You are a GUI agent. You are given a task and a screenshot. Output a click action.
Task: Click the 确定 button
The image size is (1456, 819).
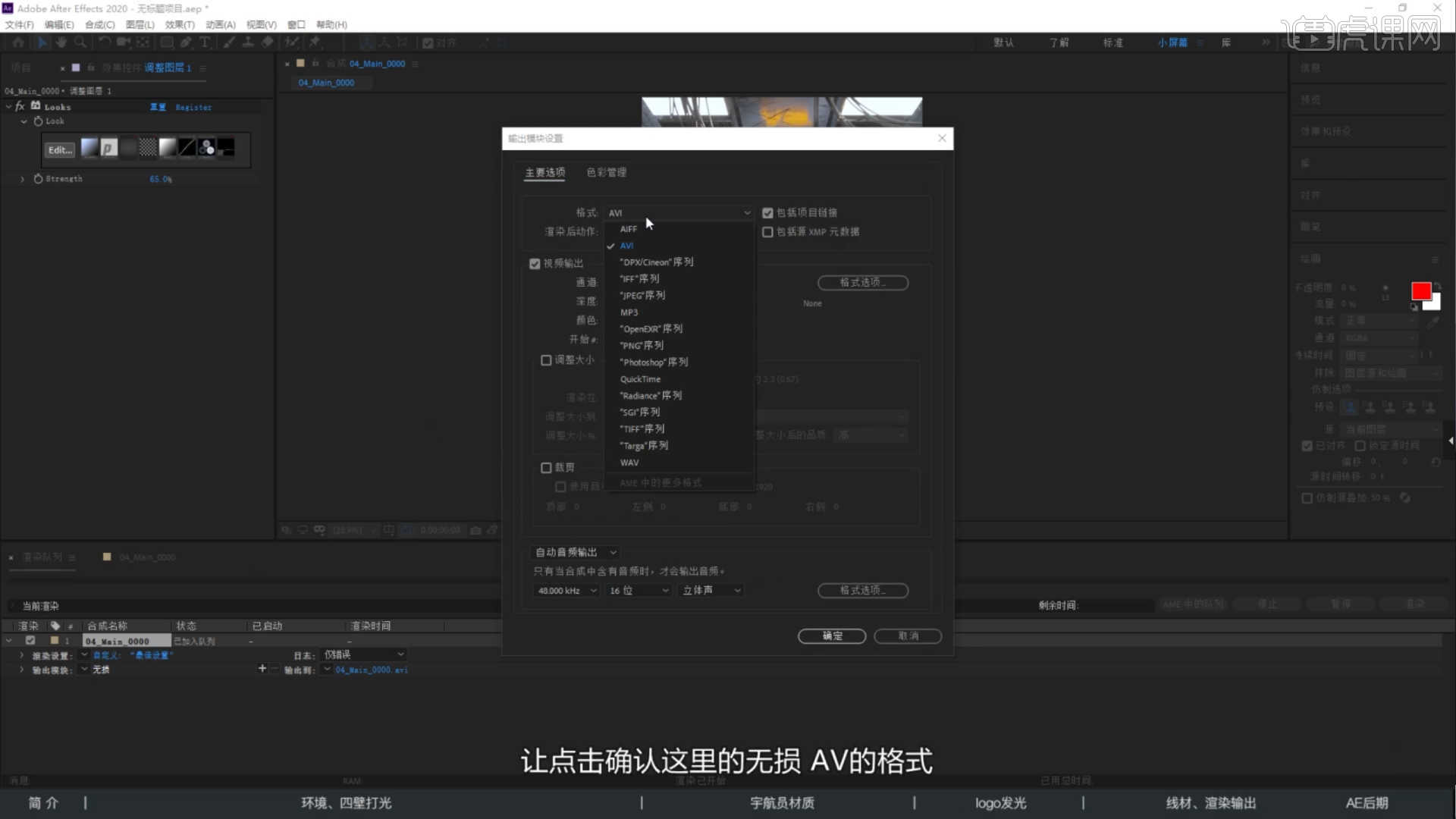coord(831,636)
